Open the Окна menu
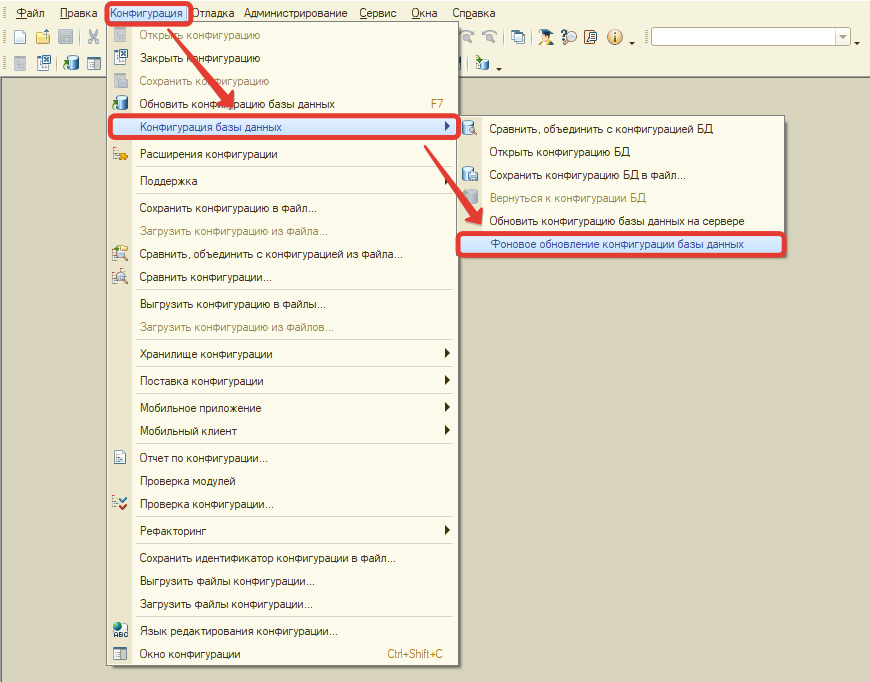The height and width of the screenshot is (682, 870). click(x=424, y=13)
